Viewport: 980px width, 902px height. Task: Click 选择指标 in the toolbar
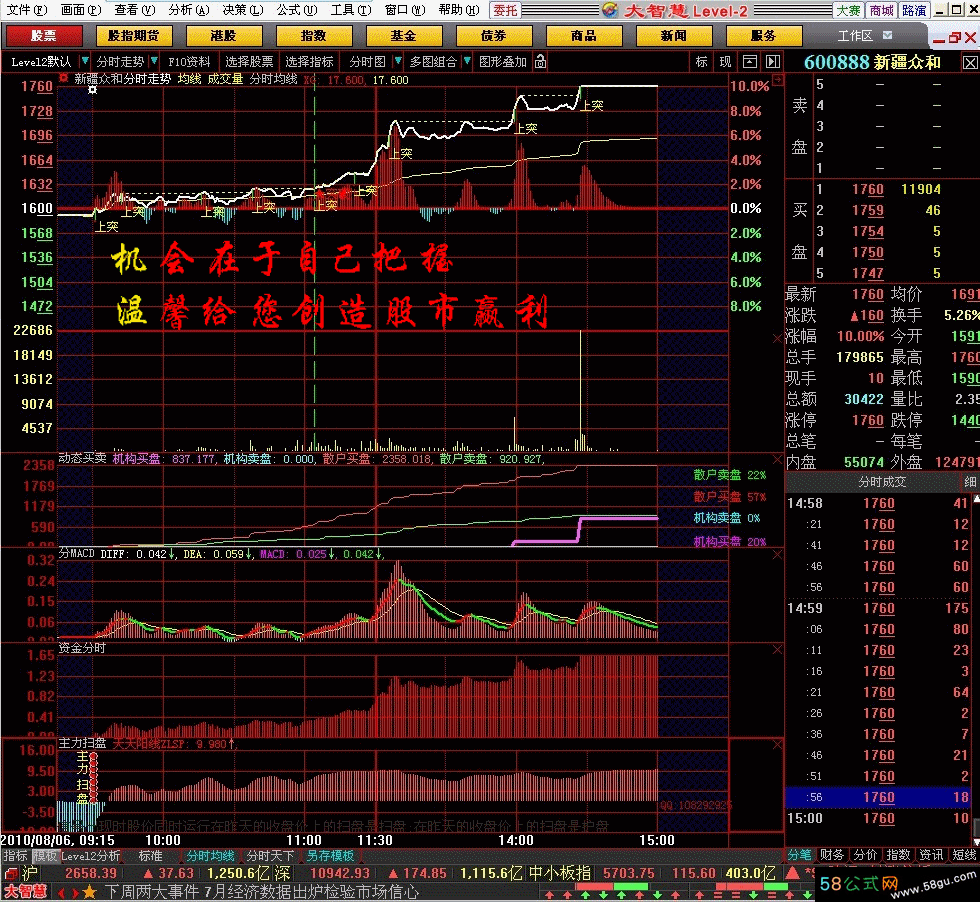coord(309,61)
